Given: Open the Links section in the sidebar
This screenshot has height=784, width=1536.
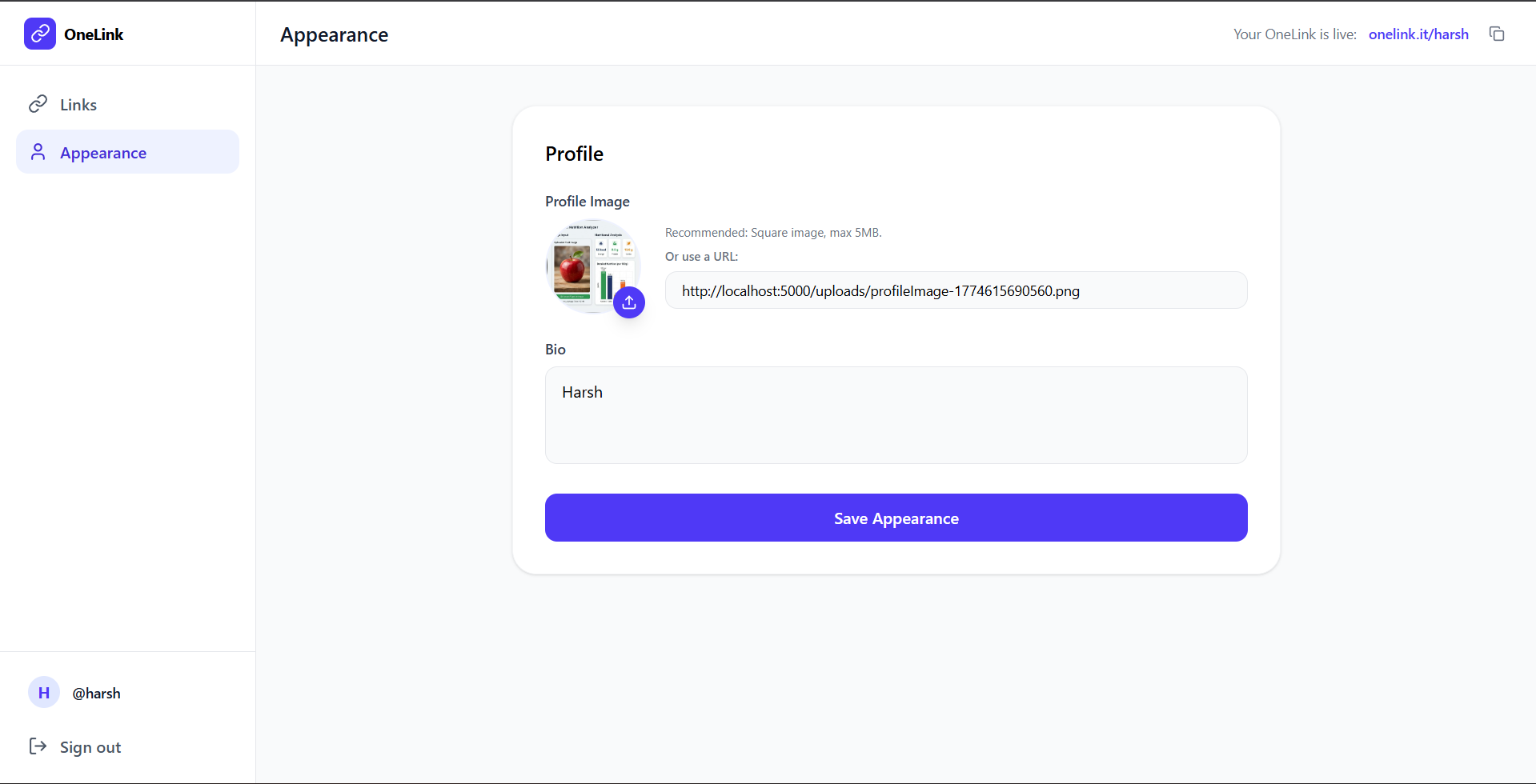Looking at the screenshot, I should tap(78, 104).
